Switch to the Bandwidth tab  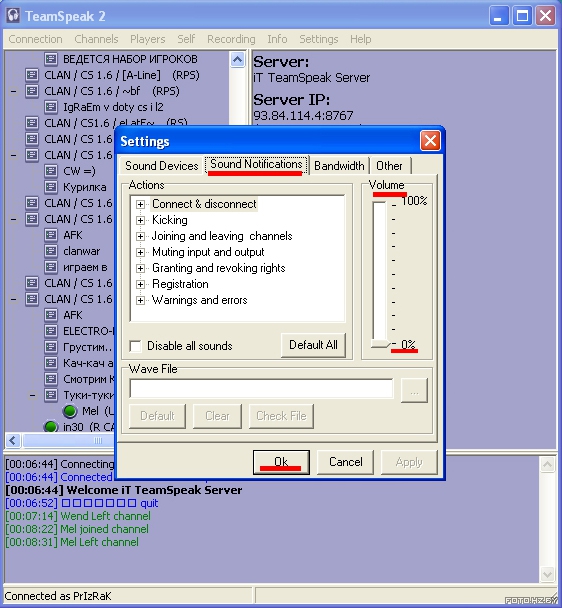[339, 166]
